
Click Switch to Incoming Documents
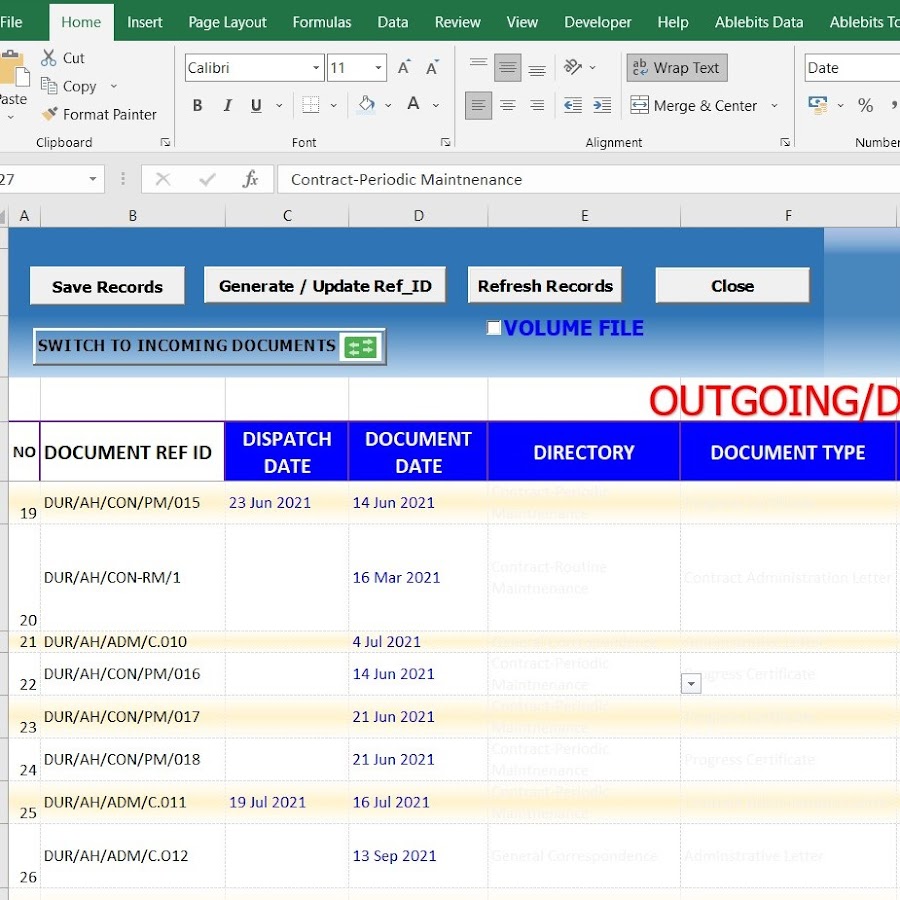[x=210, y=346]
